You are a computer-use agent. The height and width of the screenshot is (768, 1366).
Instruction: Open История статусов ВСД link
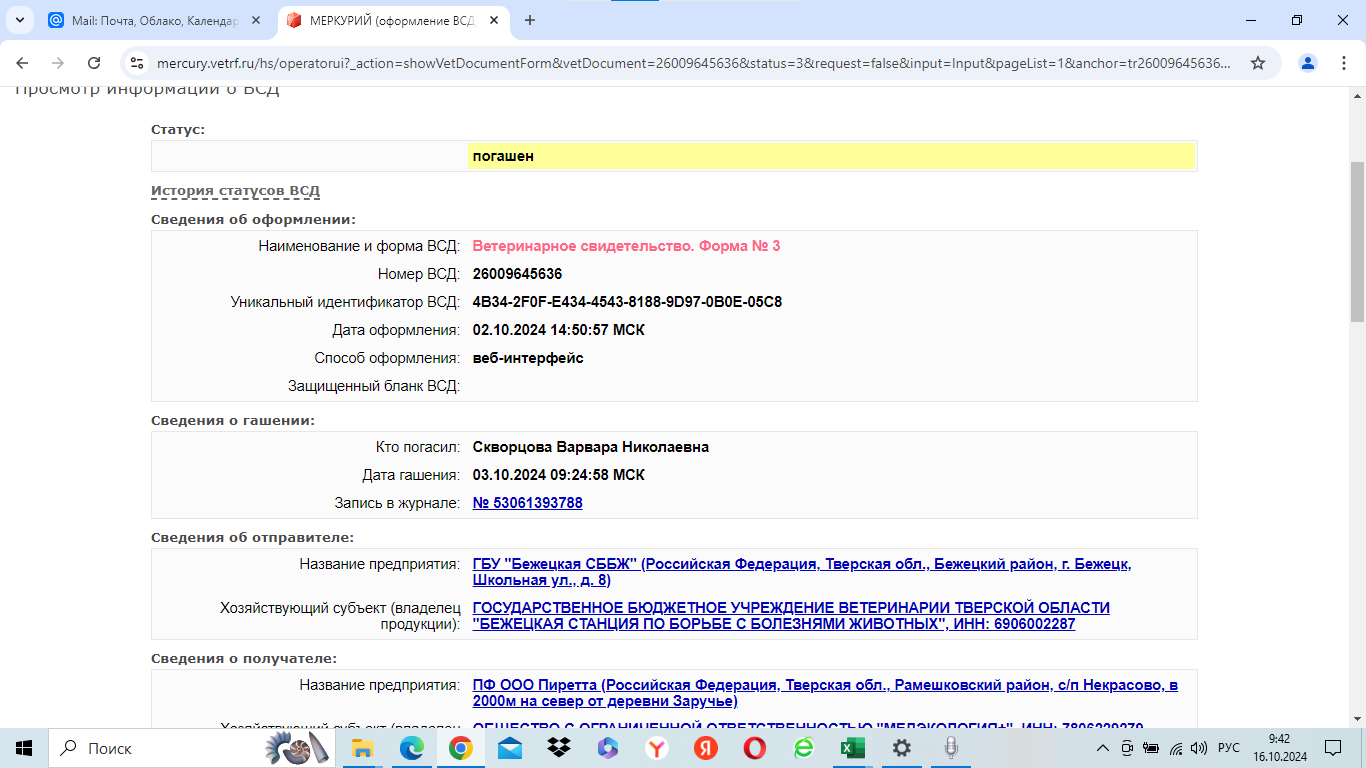click(235, 191)
